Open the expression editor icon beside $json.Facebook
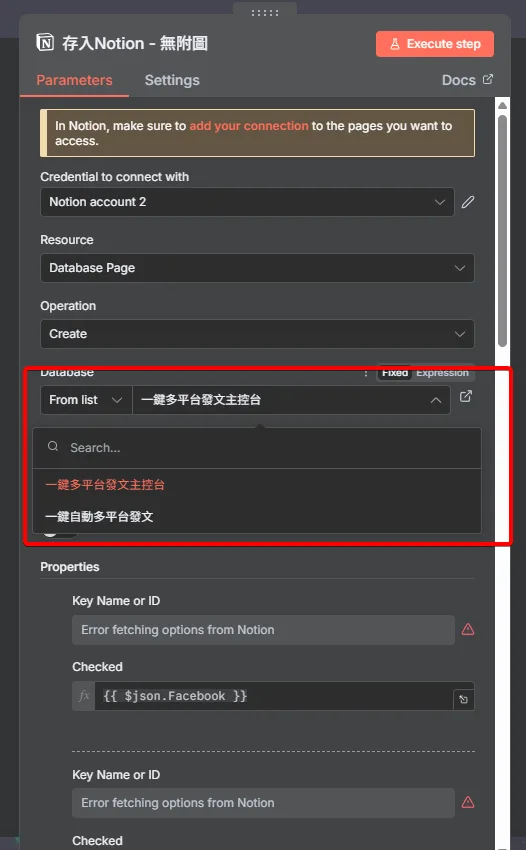526x850 pixels. click(464, 699)
